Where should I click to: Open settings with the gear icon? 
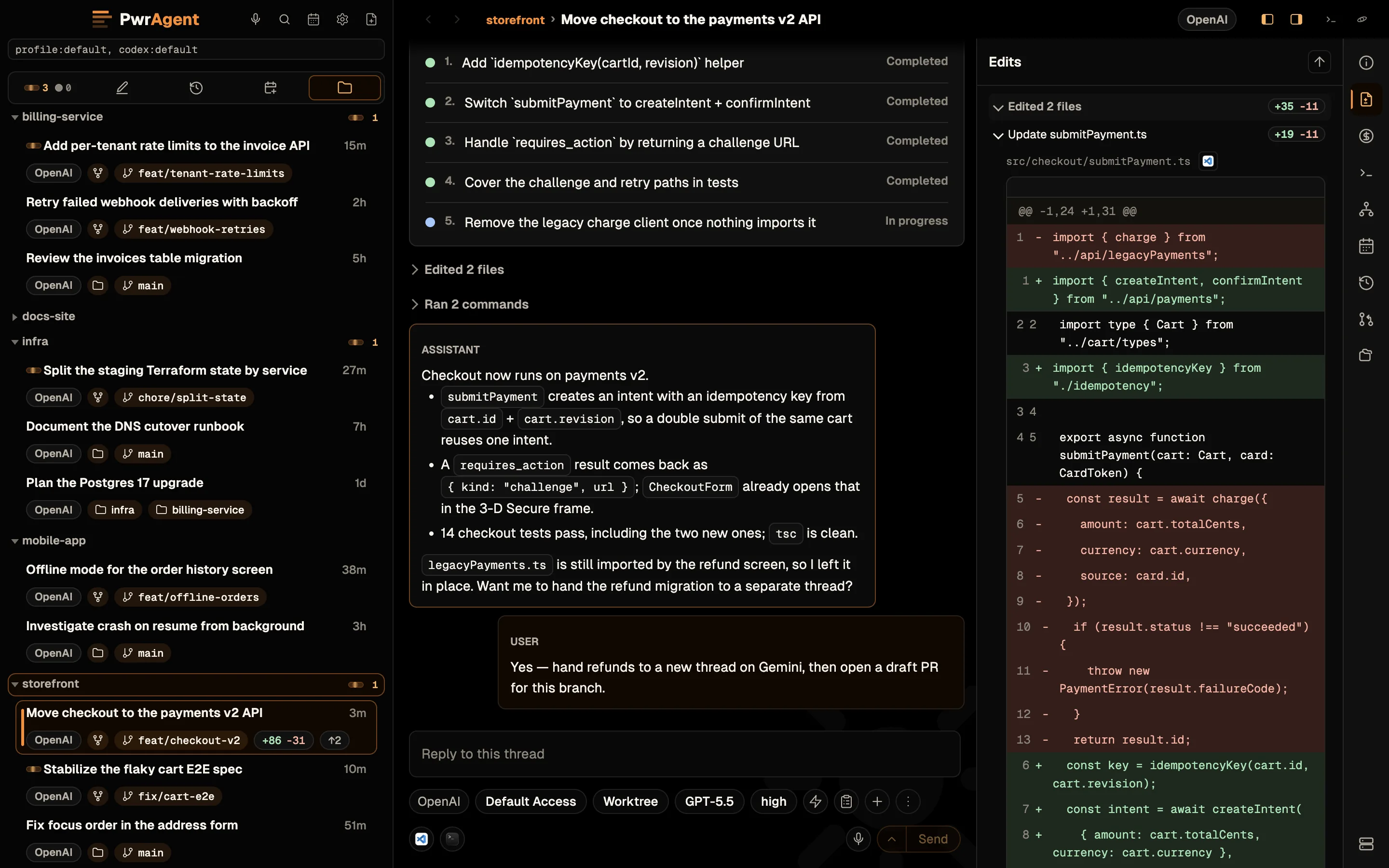pyautogui.click(x=342, y=19)
